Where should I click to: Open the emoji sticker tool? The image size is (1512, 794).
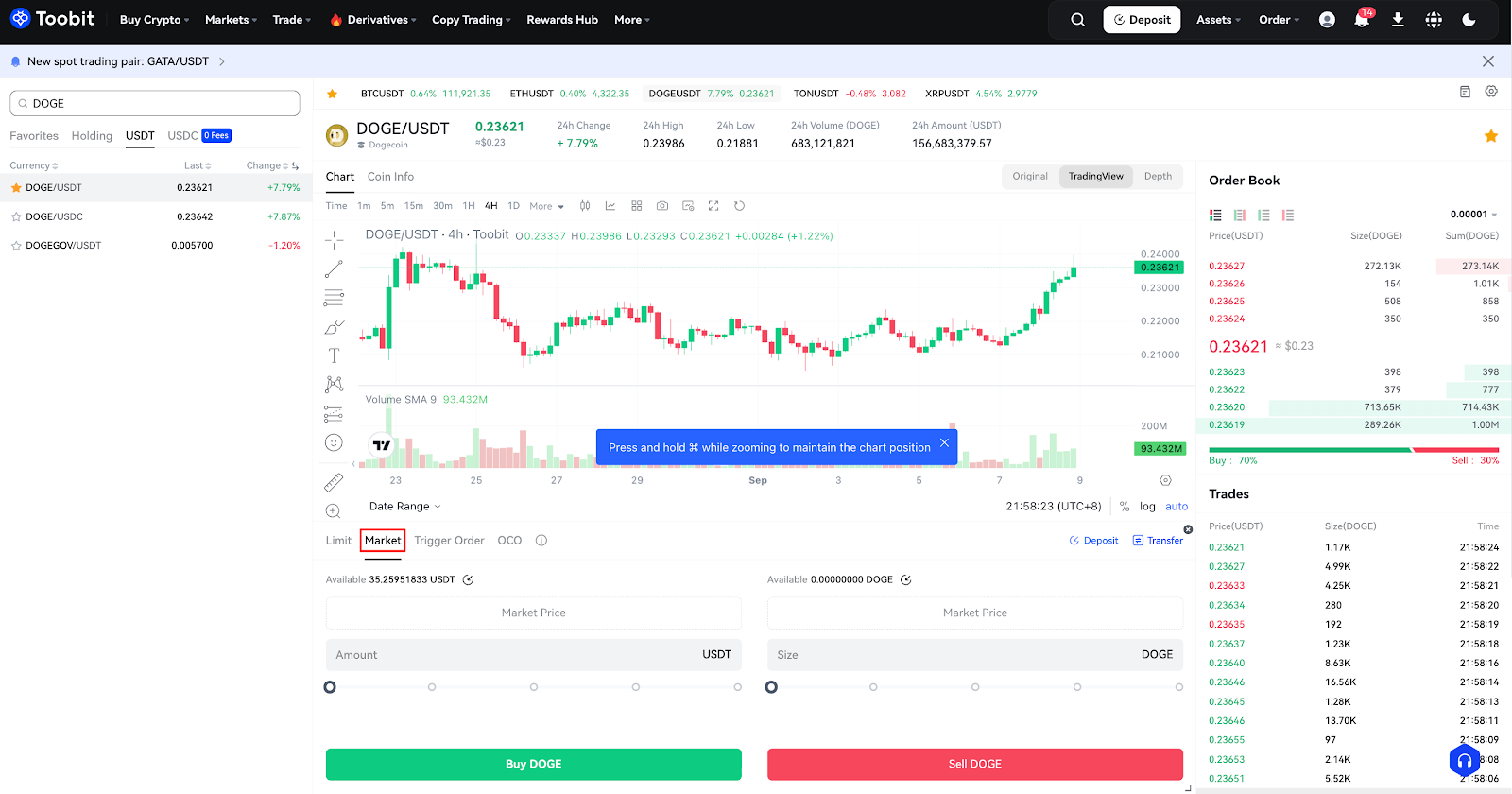[334, 442]
